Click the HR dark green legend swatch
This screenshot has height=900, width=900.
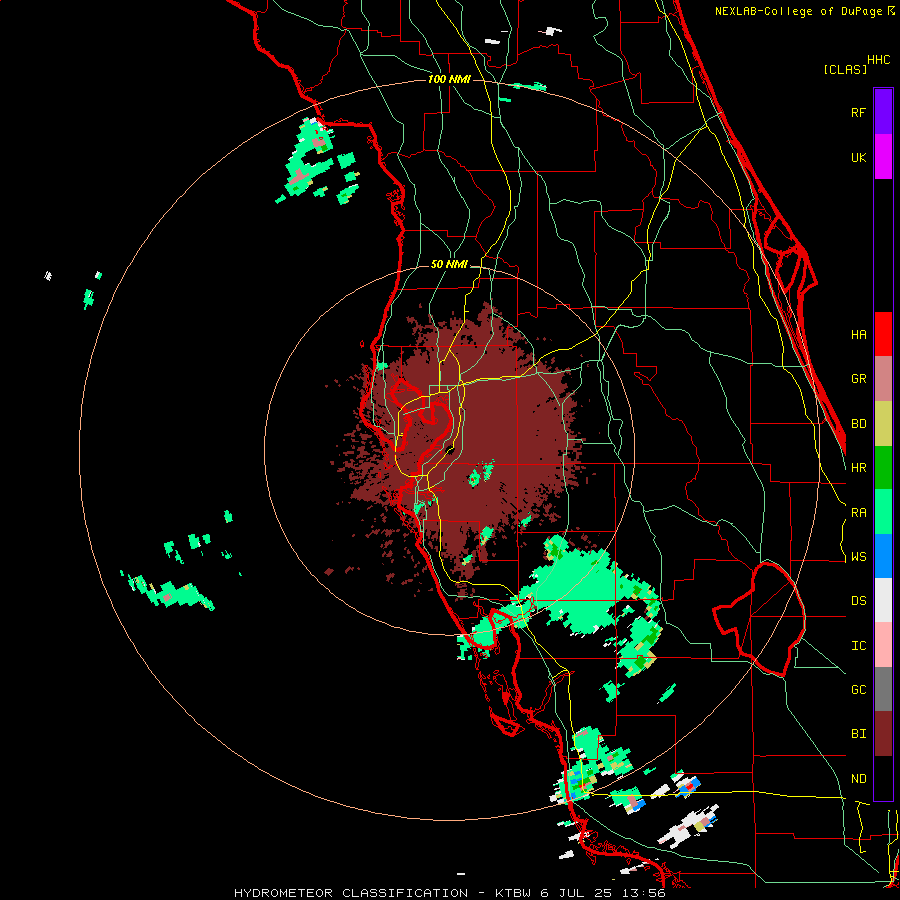coord(883,468)
